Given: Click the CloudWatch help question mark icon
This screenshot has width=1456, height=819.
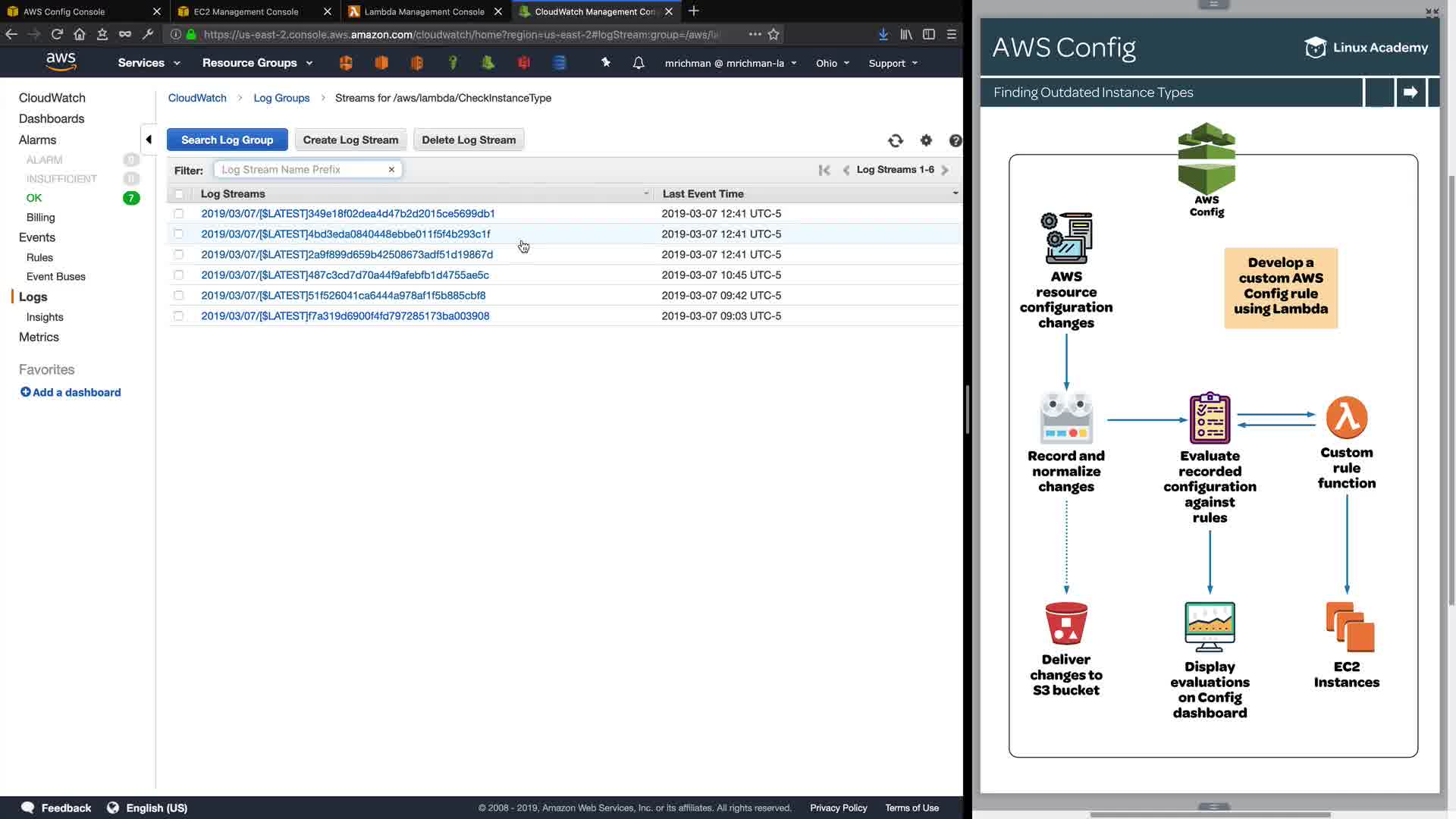Looking at the screenshot, I should coord(955,140).
